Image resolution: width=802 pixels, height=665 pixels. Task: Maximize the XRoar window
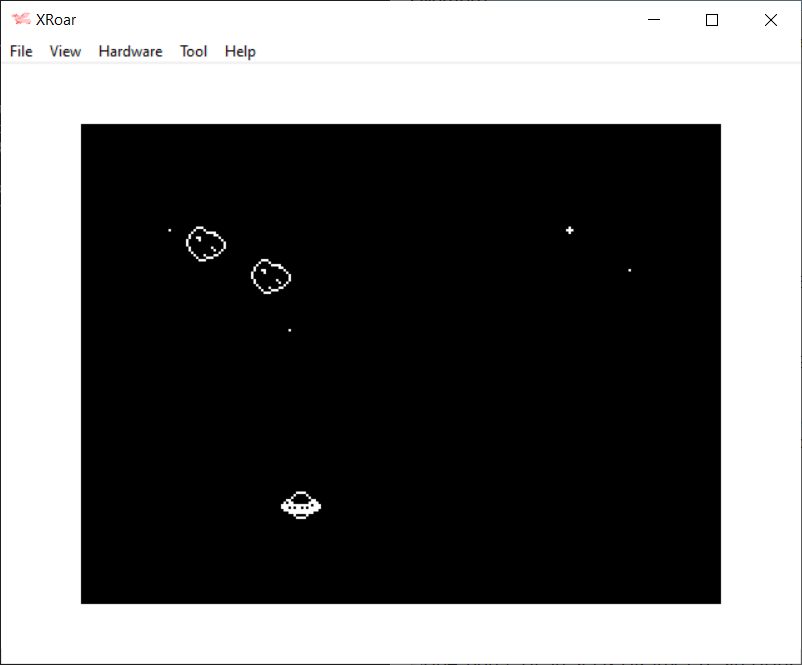point(712,20)
